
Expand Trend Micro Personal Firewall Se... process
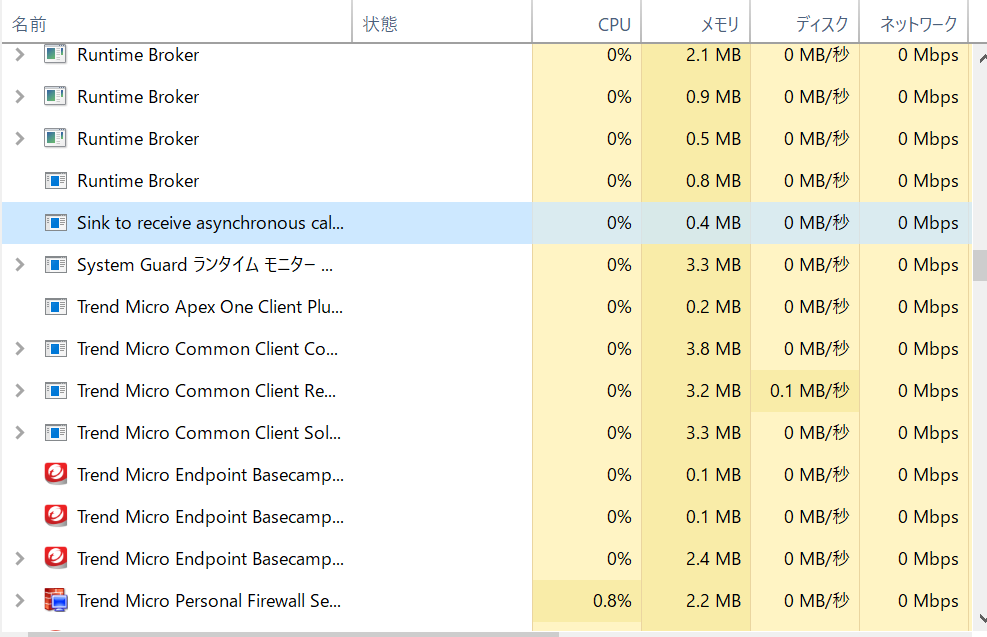[x=20, y=600]
